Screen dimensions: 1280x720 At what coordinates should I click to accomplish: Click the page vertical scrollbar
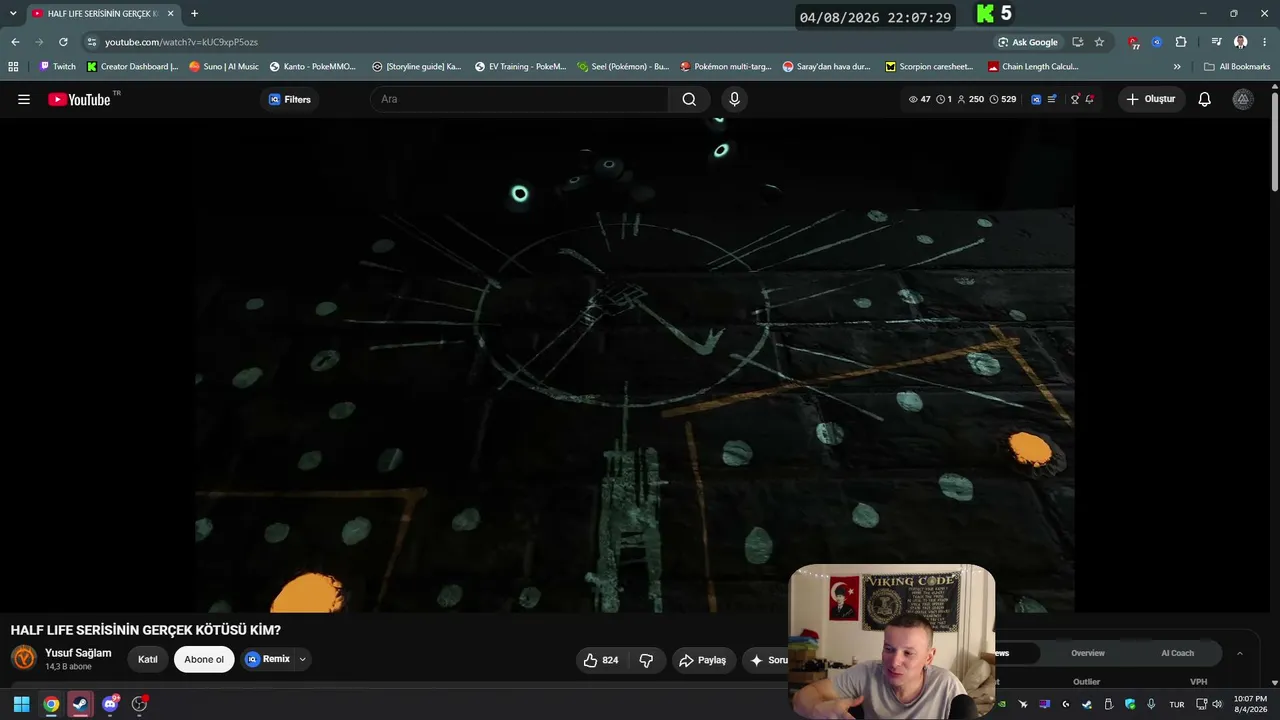tap(1275, 140)
